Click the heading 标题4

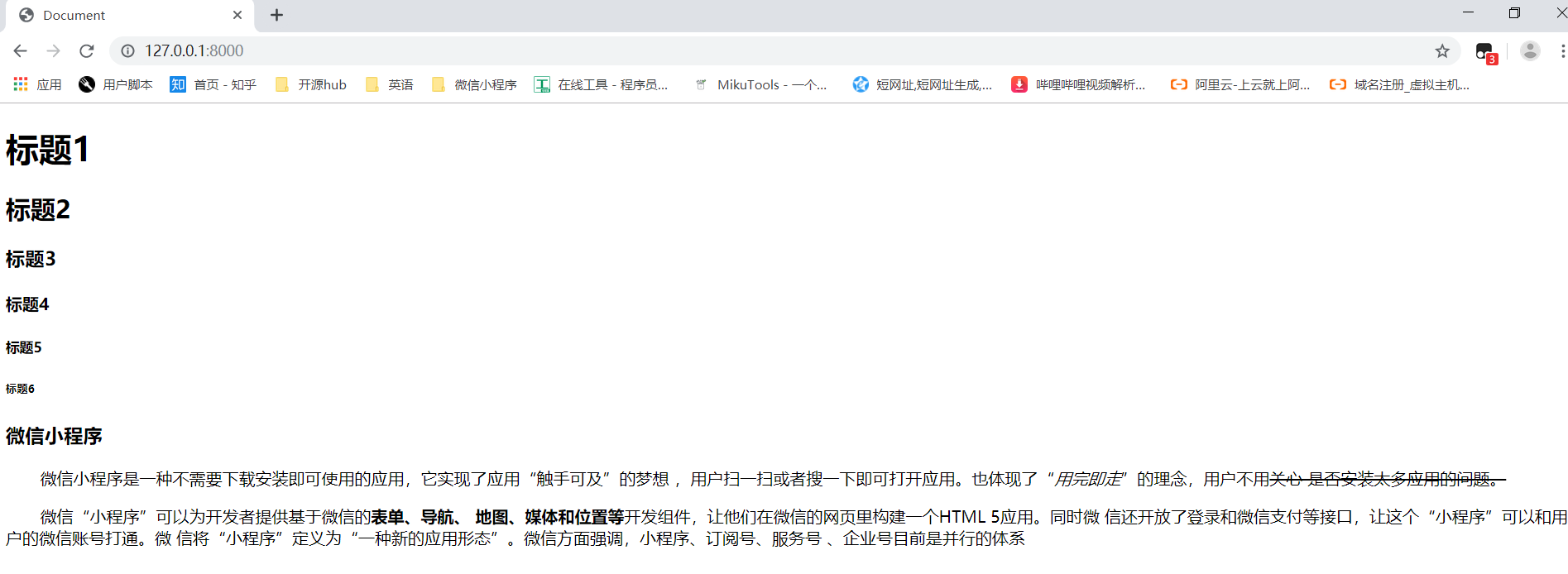[27, 304]
